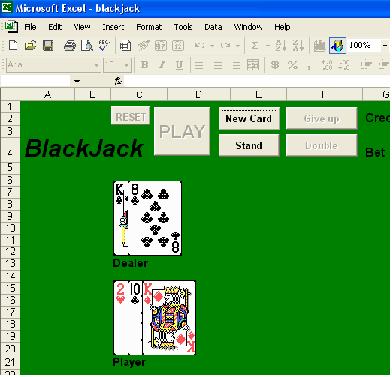Open the Font name dropdown arrow
392x377 pixels.
pos(96,65)
